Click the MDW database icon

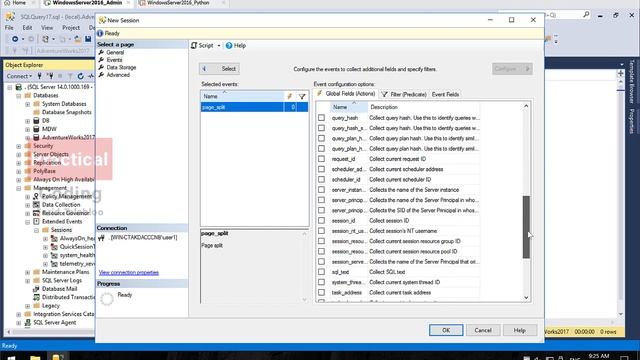[x=36, y=129]
